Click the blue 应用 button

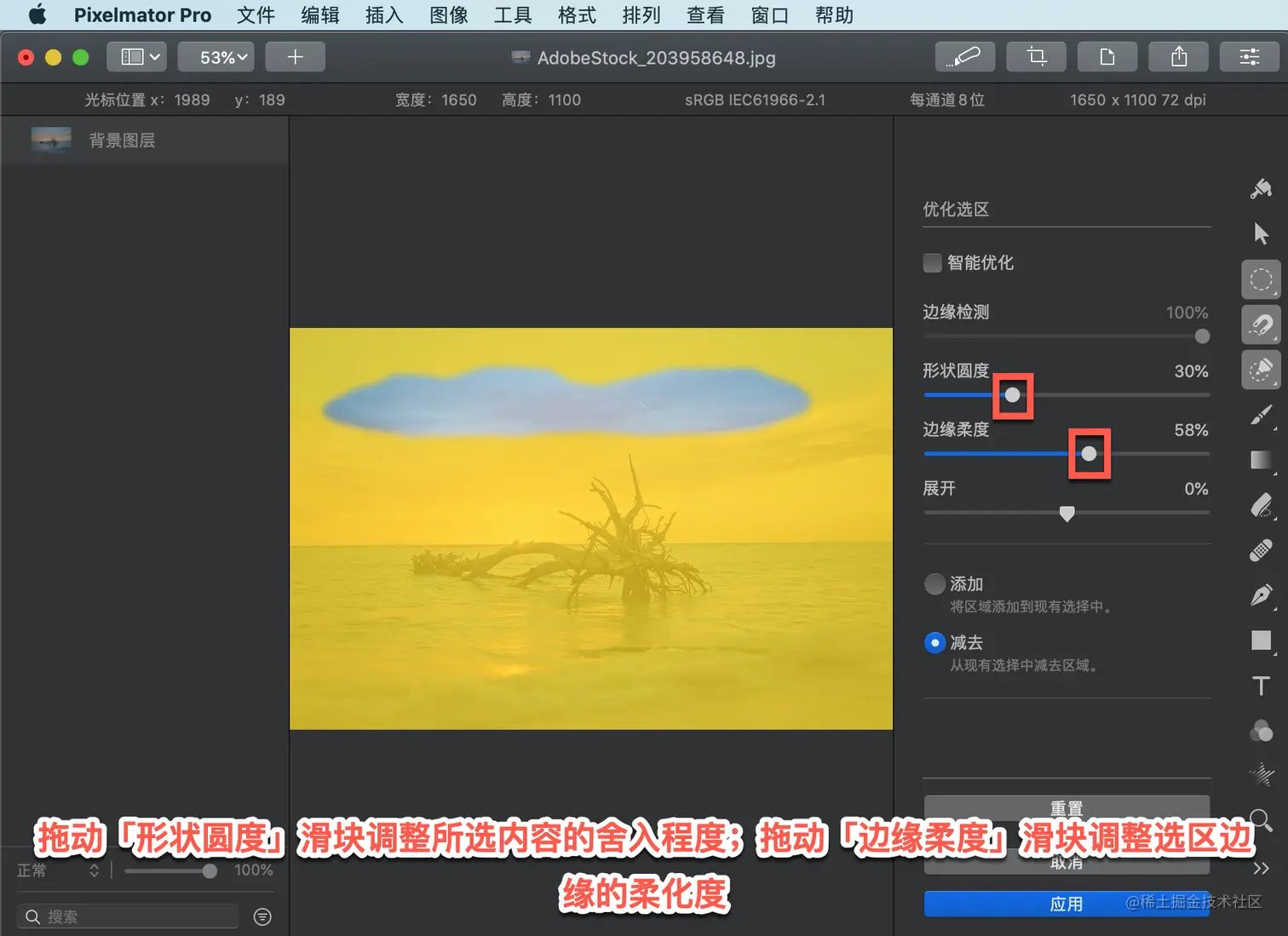coord(1067,904)
